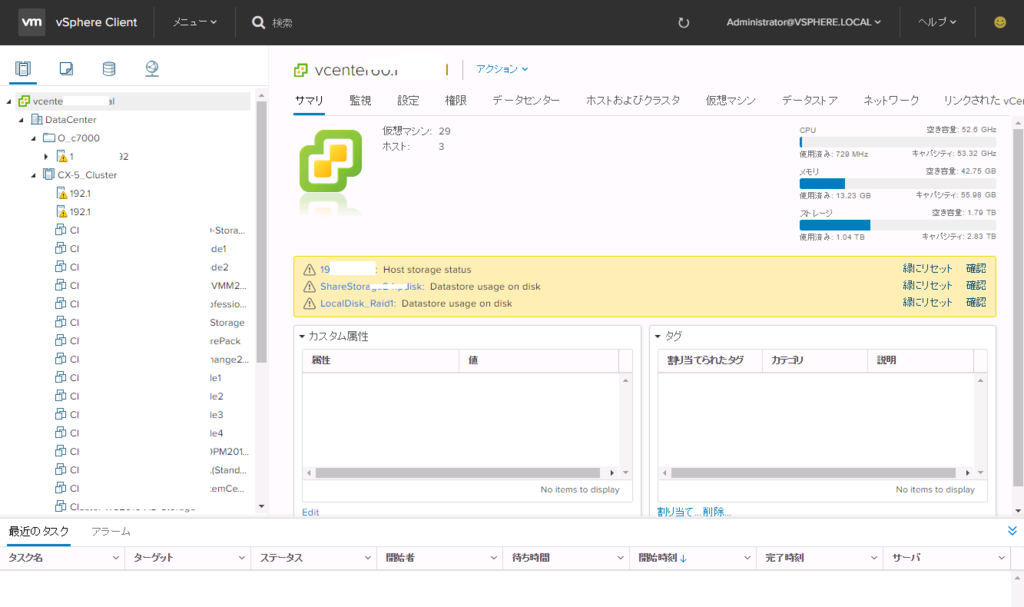Click VM icon for row ending 'de1'
1024x607 pixels.
60,248
